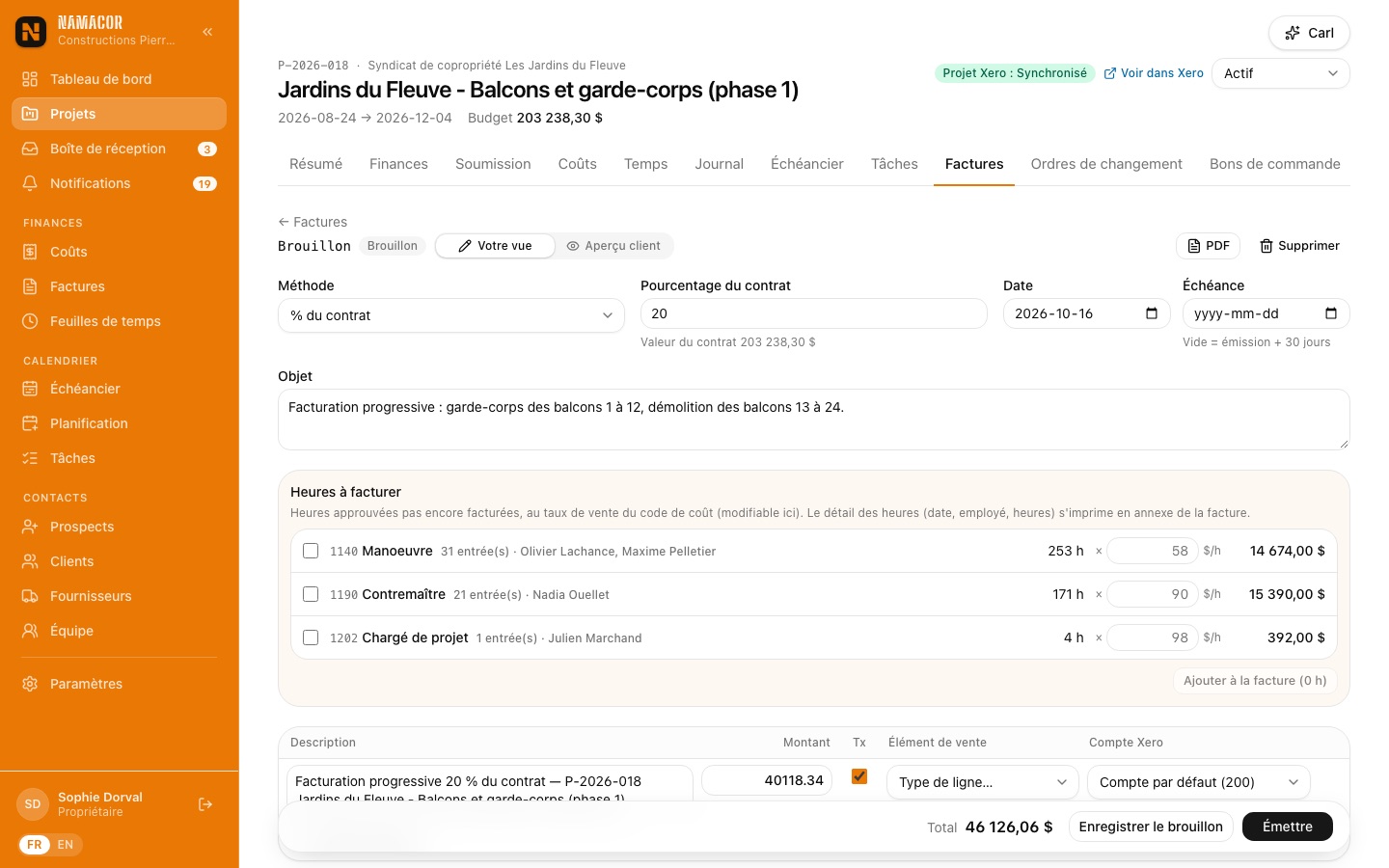The width and height of the screenshot is (1389, 868).
Task: Open the Actif project status dropdown
Action: coord(1281,73)
